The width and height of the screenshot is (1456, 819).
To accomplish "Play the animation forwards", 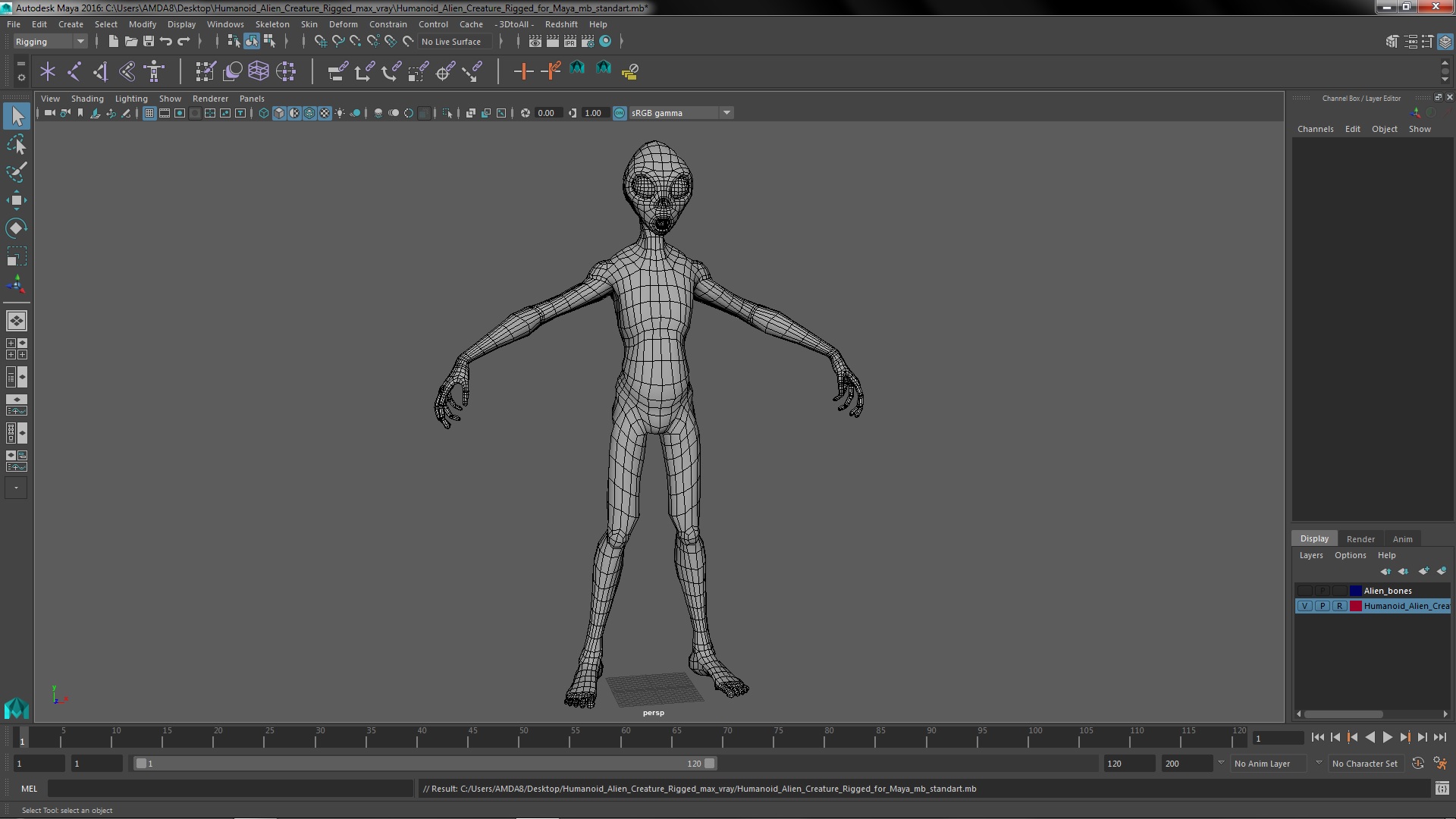I will [x=1387, y=737].
